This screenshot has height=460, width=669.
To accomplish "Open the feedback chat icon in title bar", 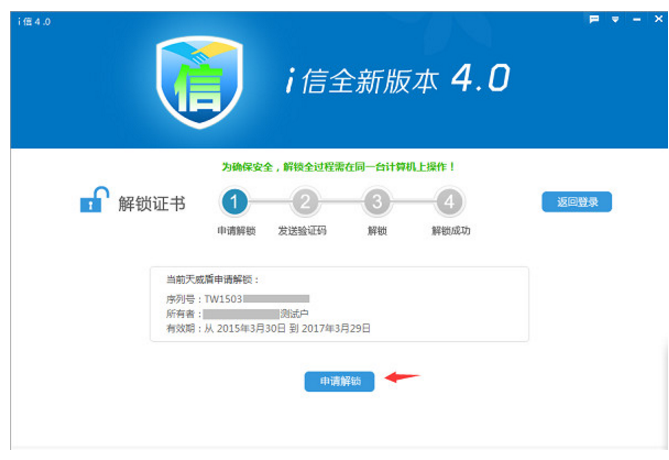I will [x=594, y=19].
